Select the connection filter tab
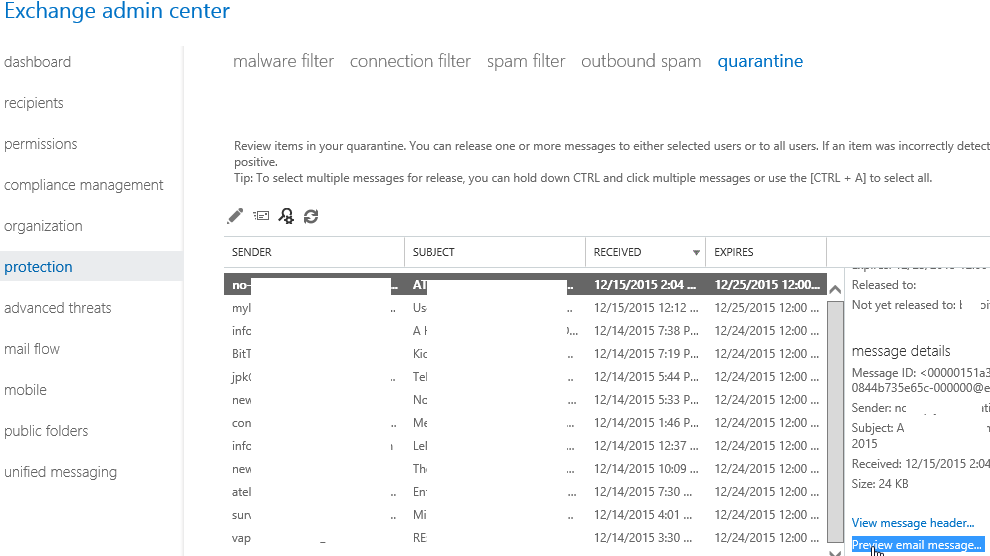This screenshot has width=990, height=556. (x=410, y=61)
